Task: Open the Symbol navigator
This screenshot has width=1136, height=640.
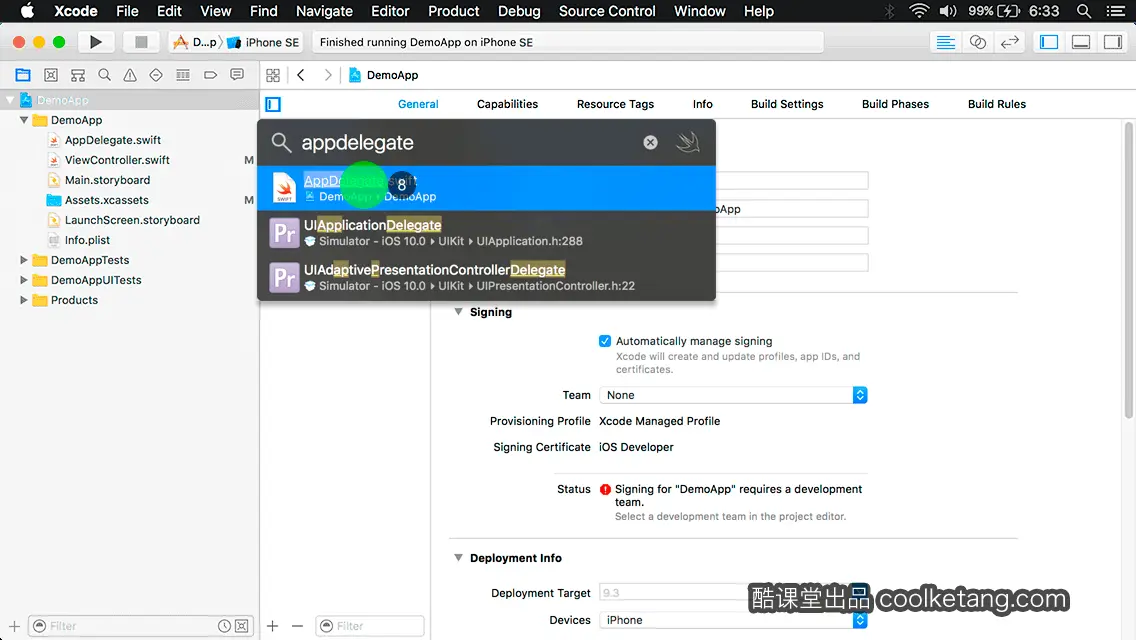Action: (x=78, y=75)
